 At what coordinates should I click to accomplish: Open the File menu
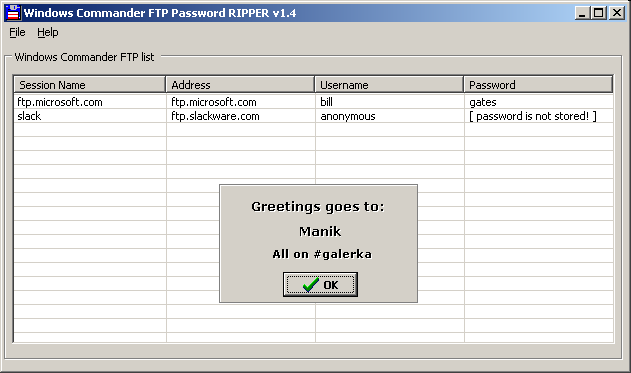(17, 32)
